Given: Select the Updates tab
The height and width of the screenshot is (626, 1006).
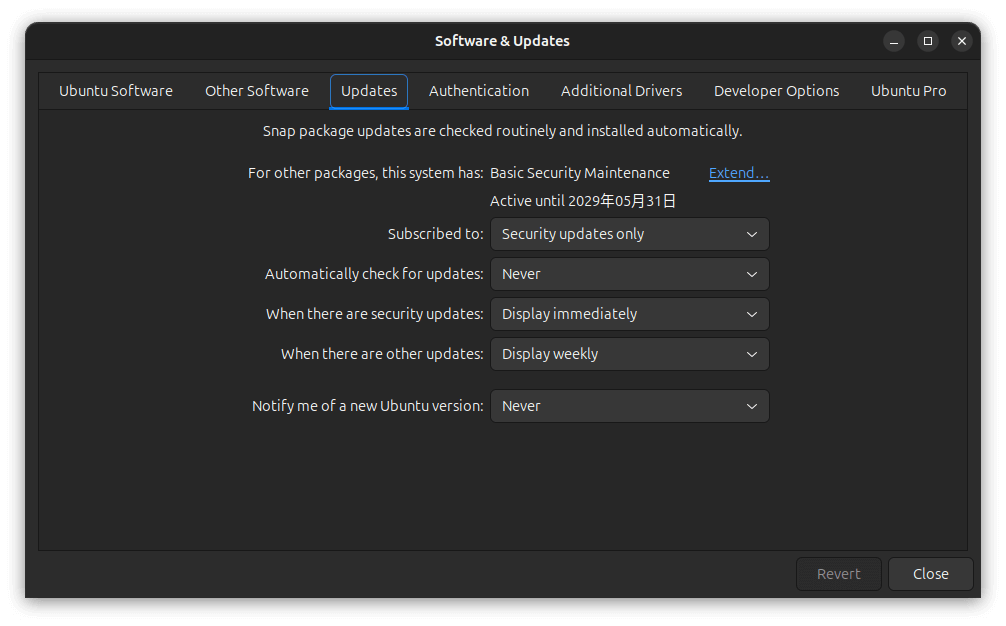Looking at the screenshot, I should click(369, 91).
